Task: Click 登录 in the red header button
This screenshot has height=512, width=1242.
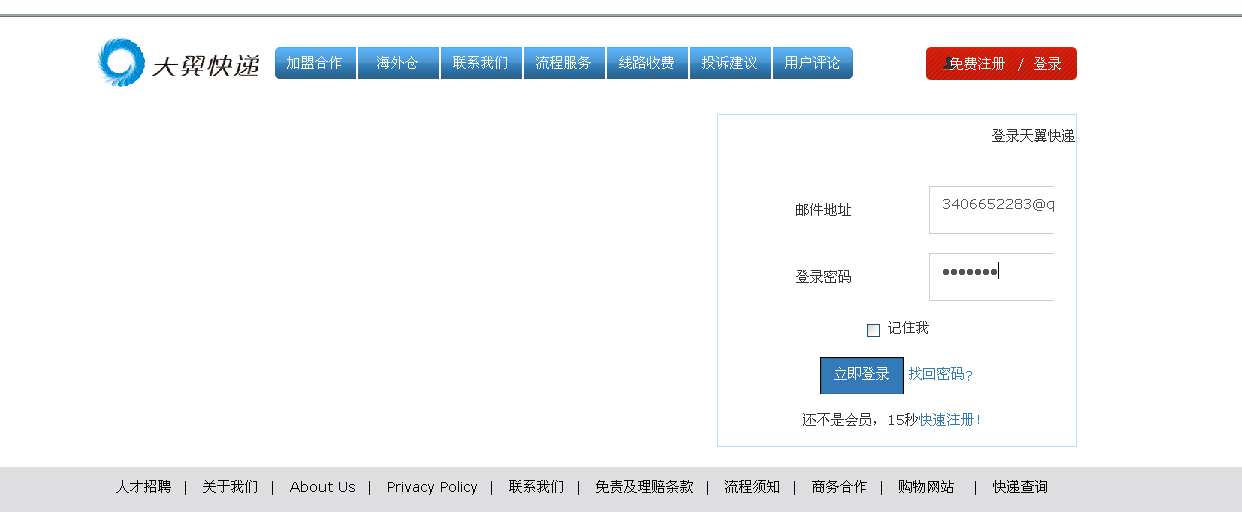Action: [x=1048, y=64]
